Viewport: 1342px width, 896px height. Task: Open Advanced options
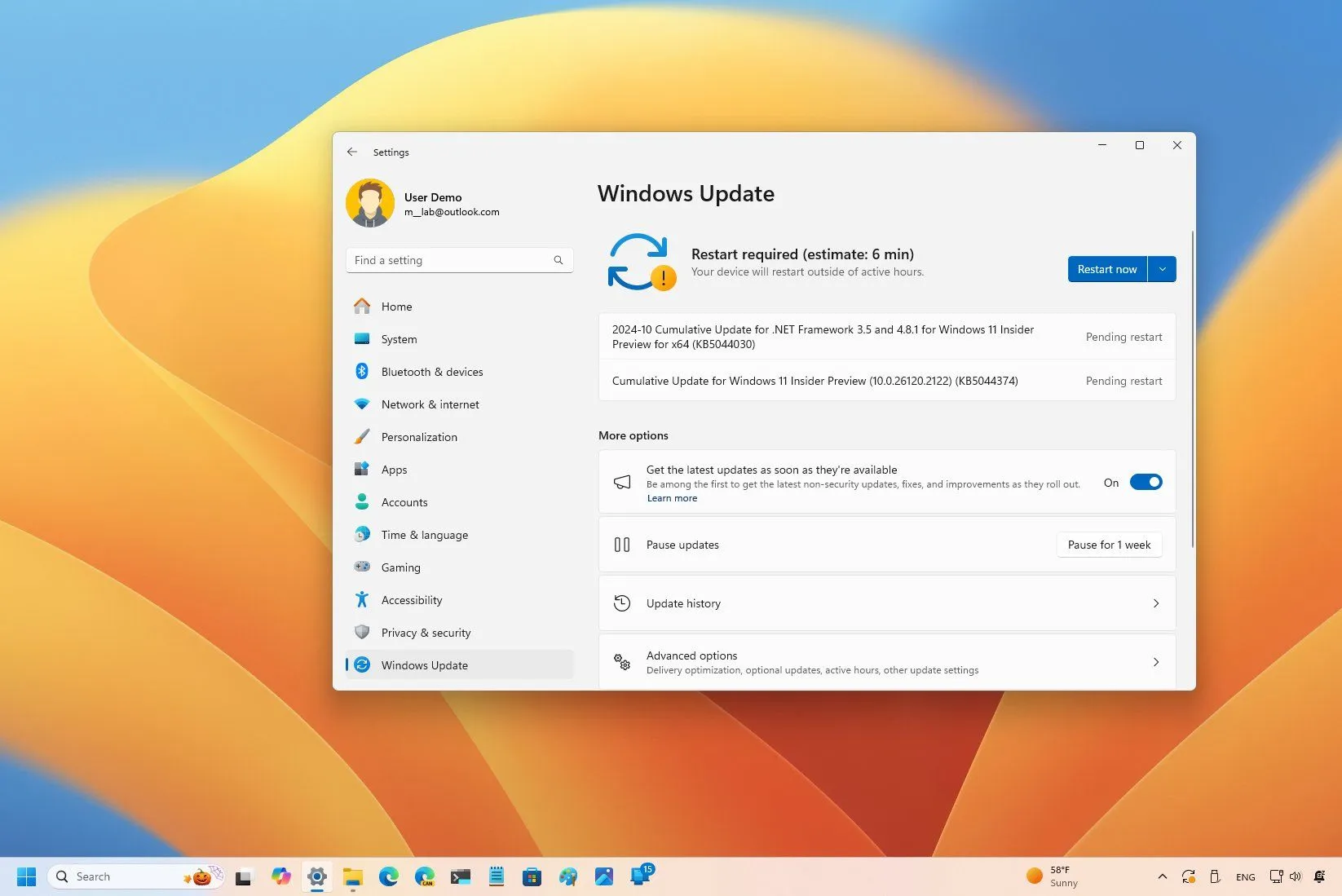coord(887,662)
